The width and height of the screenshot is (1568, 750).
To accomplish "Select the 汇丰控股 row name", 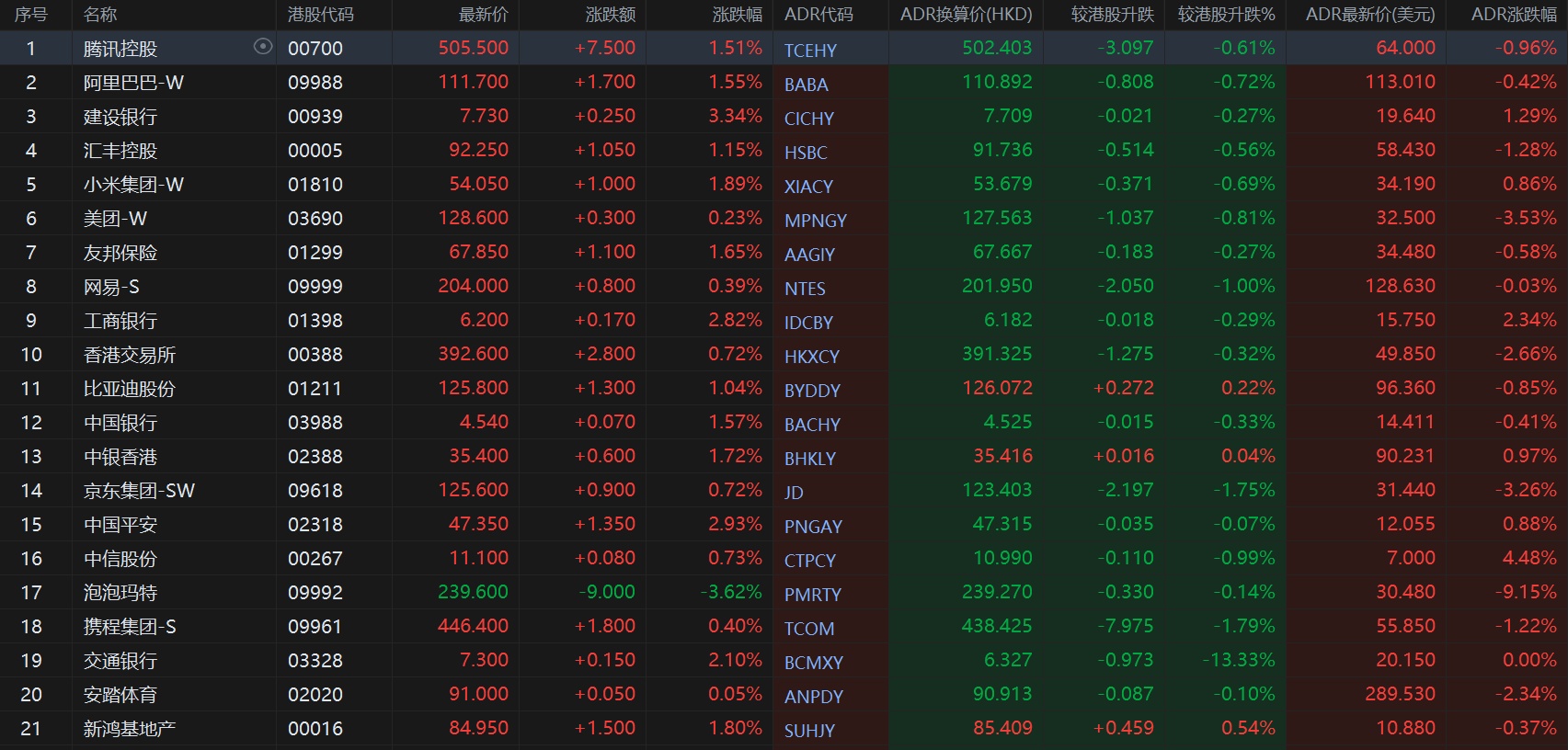I will [120, 151].
